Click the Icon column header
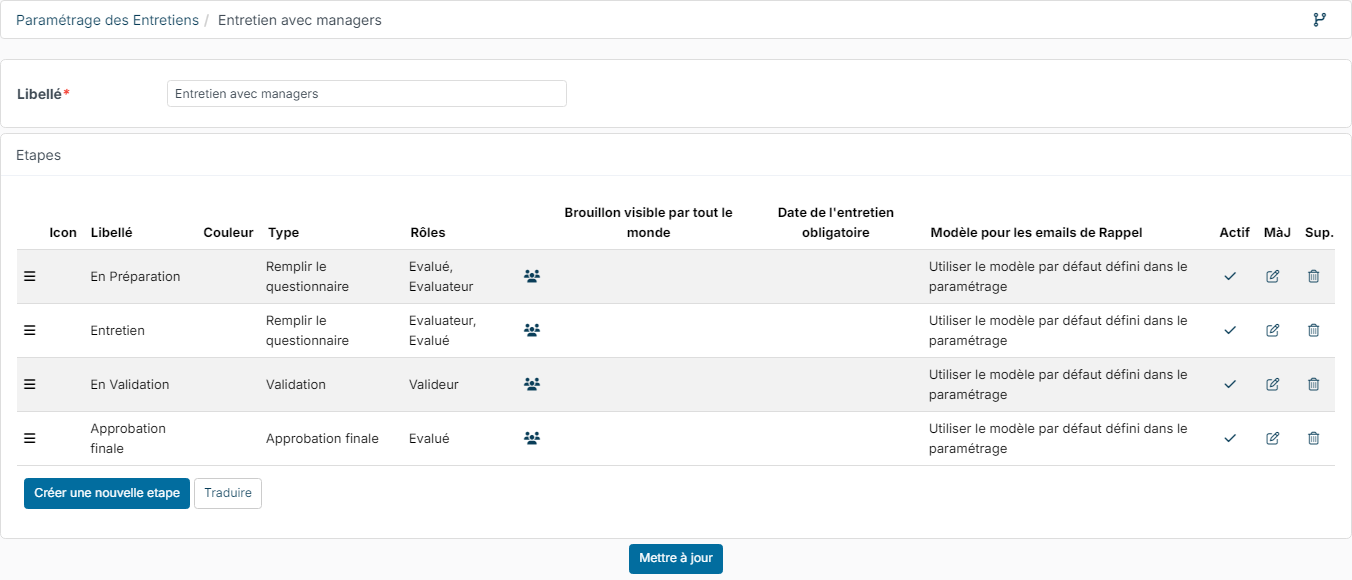Viewport: 1352px width, 580px height. tap(63, 232)
